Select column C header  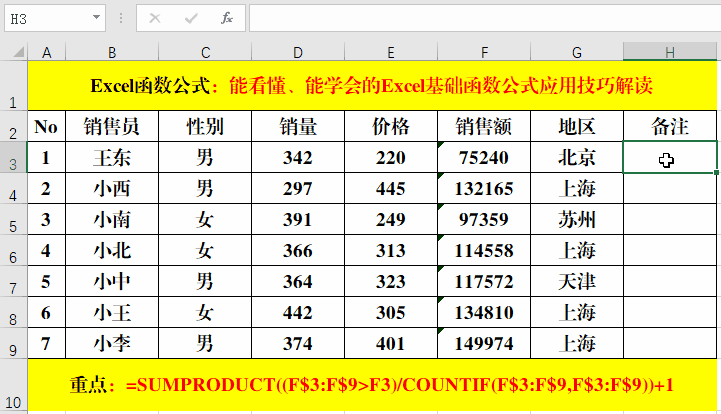tap(205, 52)
